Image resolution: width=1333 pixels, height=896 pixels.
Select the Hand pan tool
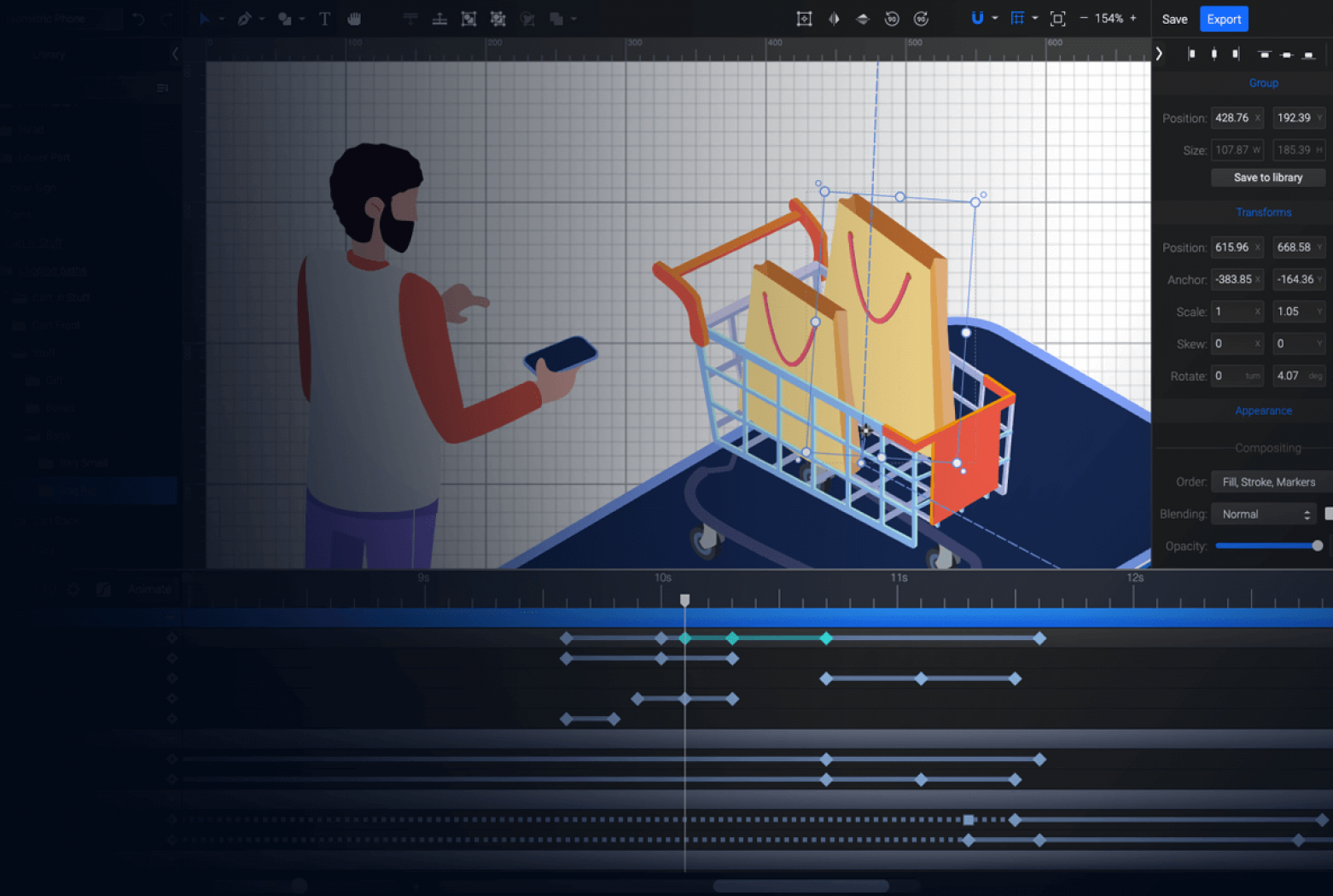354,19
